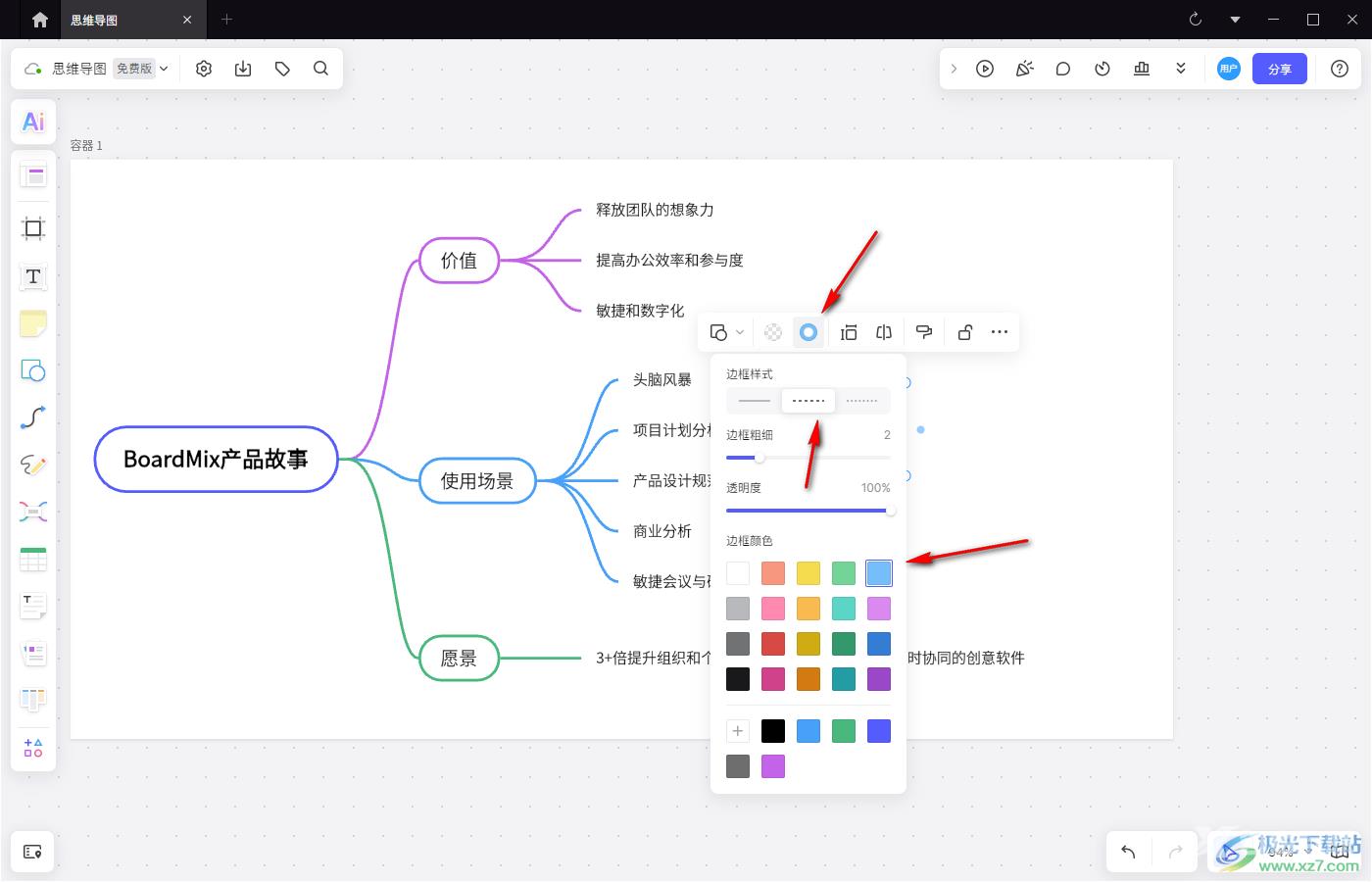Open shape type dropdown in floating toolbar
This screenshot has width=1372, height=882.
(x=726, y=332)
